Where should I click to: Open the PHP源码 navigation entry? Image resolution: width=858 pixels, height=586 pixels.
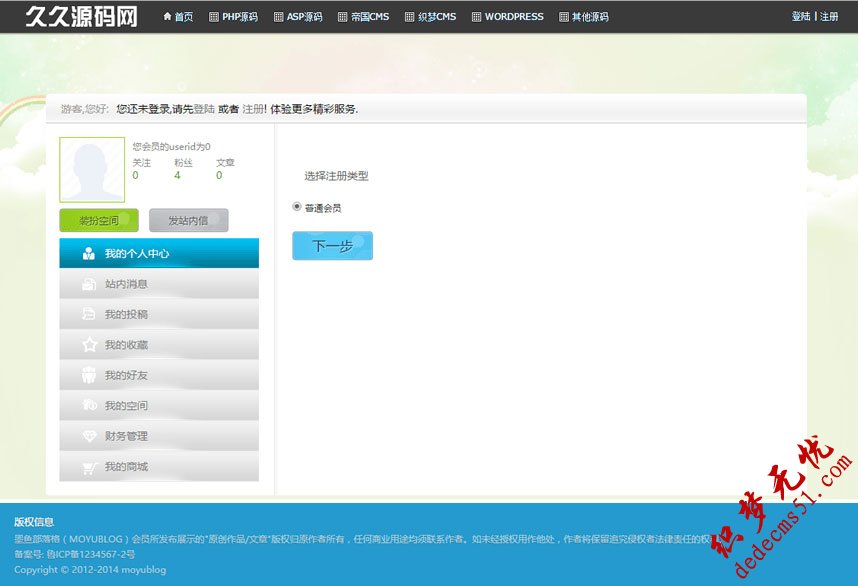231,16
